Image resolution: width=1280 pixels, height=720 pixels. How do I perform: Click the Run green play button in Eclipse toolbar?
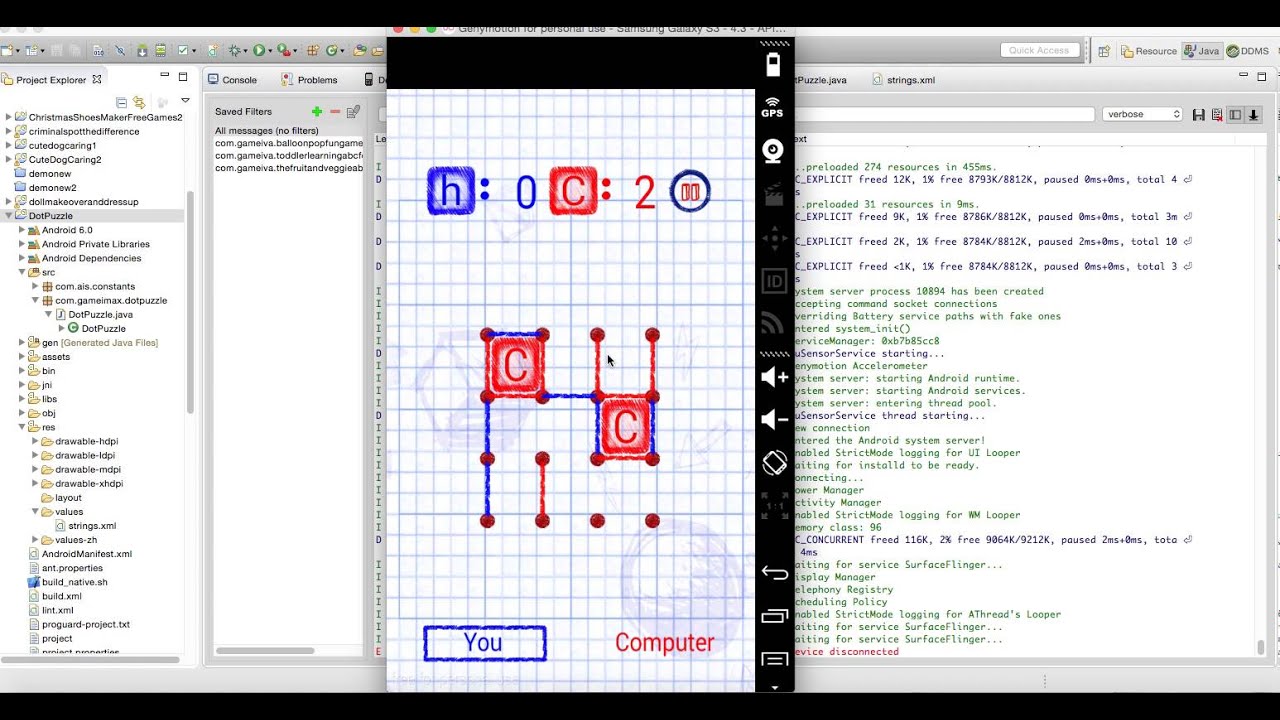pyautogui.click(x=259, y=50)
